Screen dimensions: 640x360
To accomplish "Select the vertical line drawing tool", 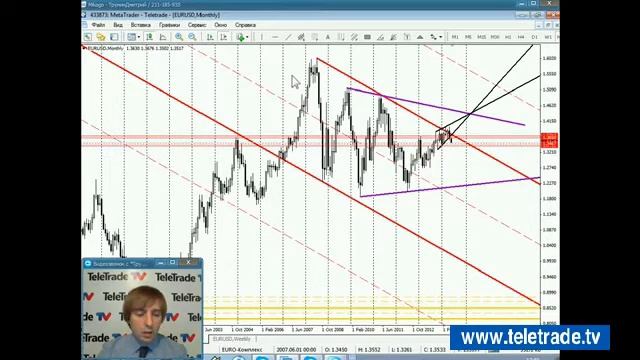I will pos(262,37).
